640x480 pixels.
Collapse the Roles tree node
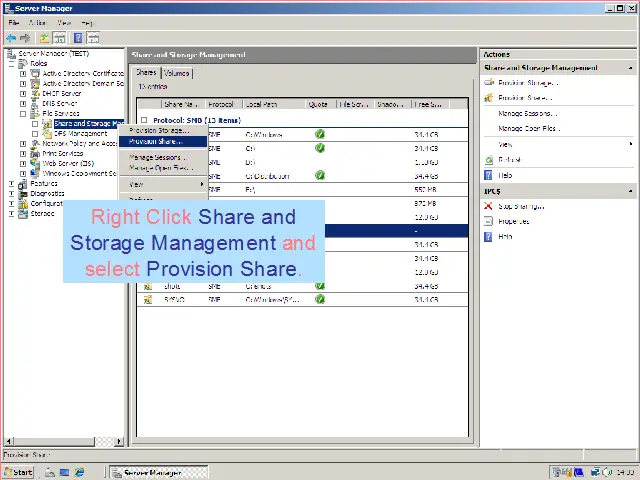(x=11, y=64)
